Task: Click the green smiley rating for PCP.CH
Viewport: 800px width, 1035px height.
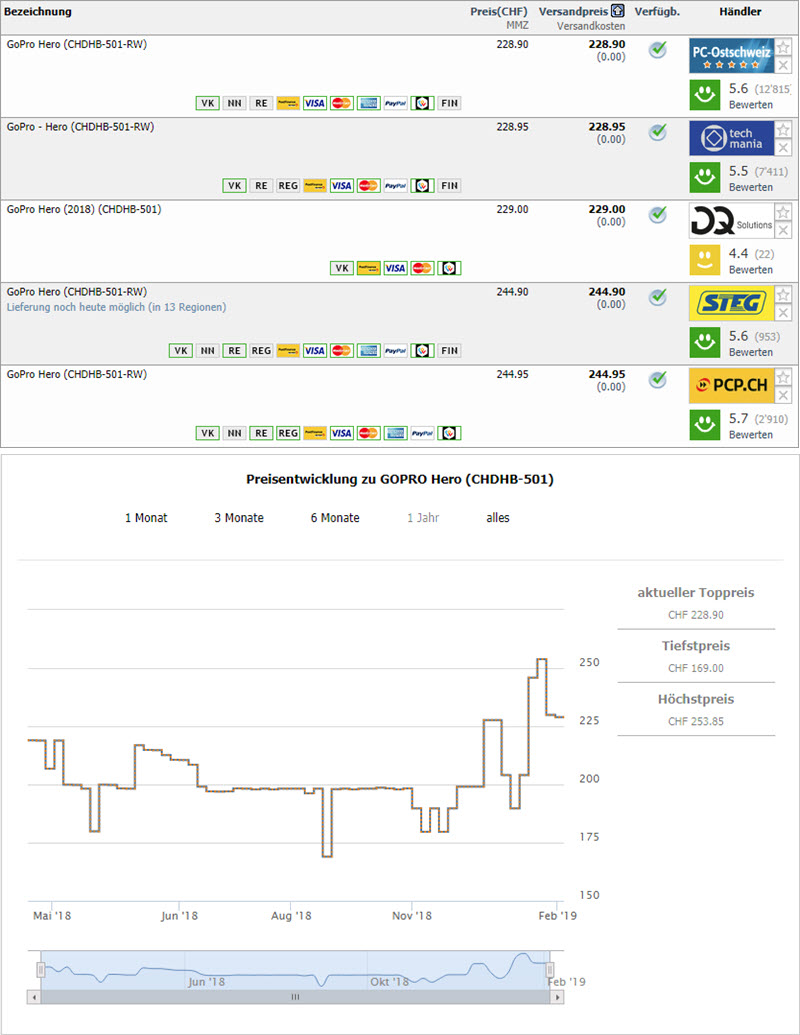Action: point(705,425)
